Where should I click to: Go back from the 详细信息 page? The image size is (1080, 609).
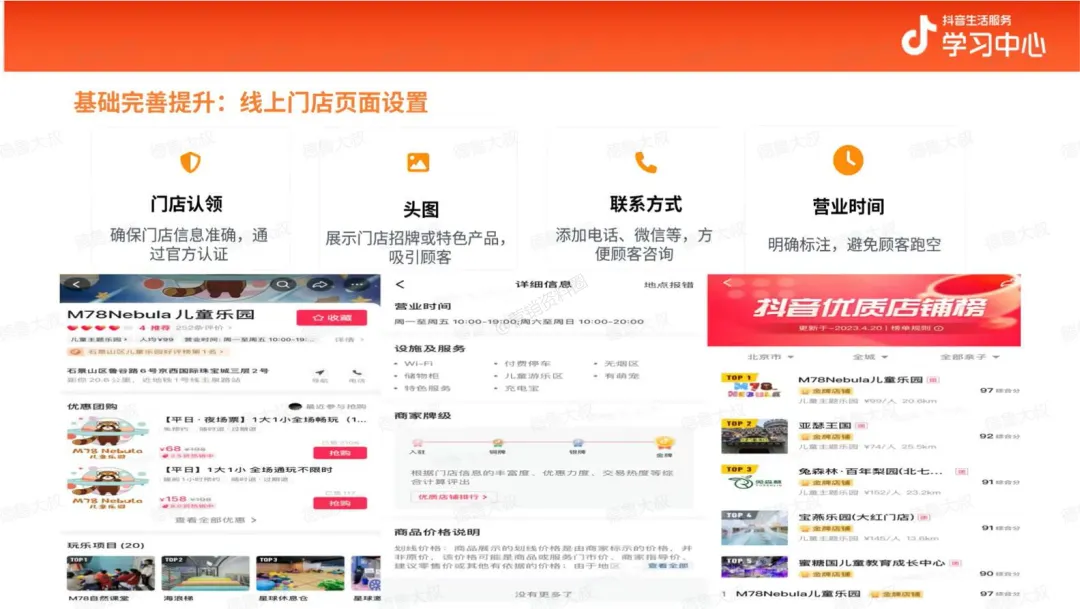(x=400, y=284)
